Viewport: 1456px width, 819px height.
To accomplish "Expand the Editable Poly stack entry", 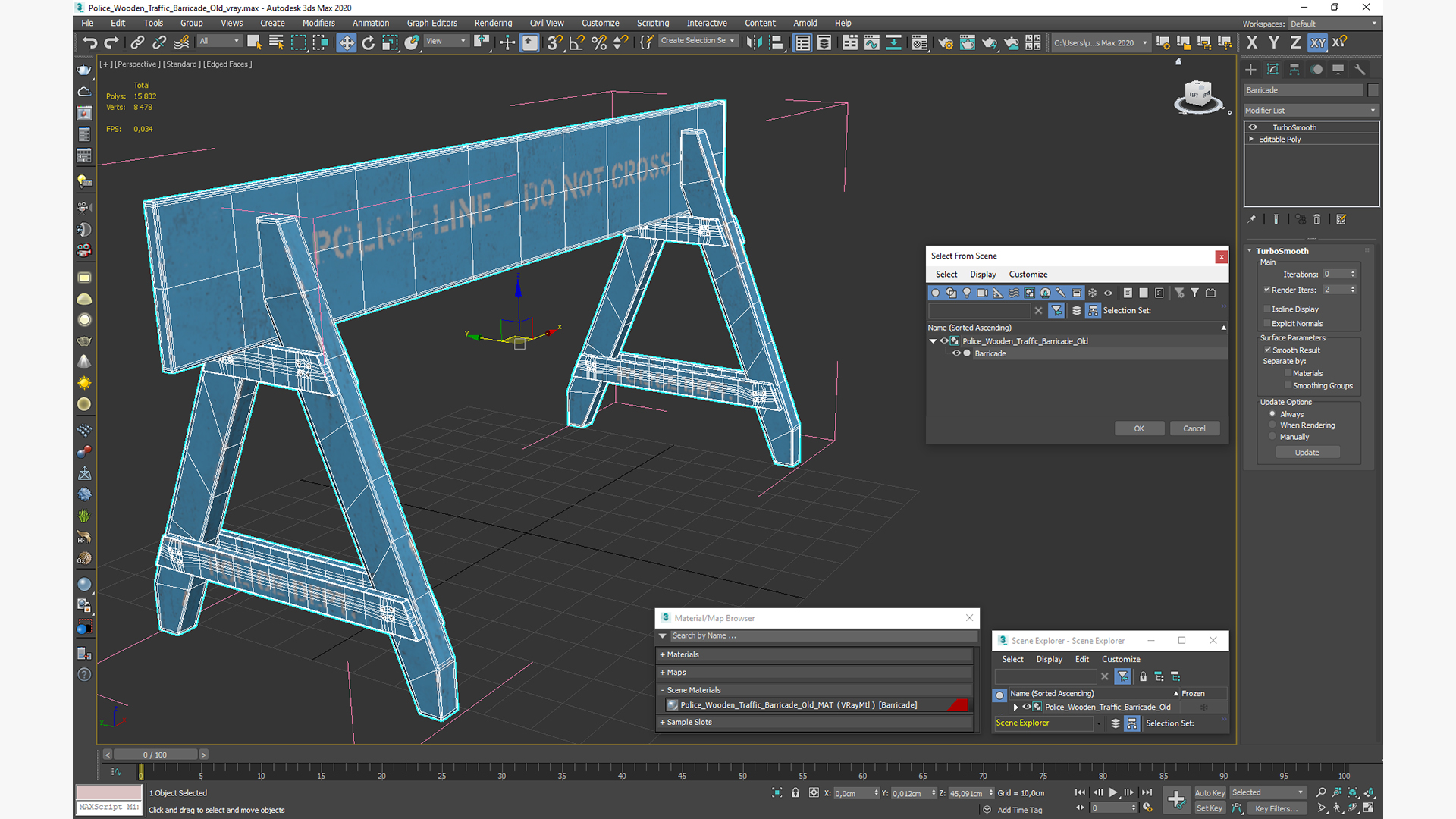I will [1251, 139].
